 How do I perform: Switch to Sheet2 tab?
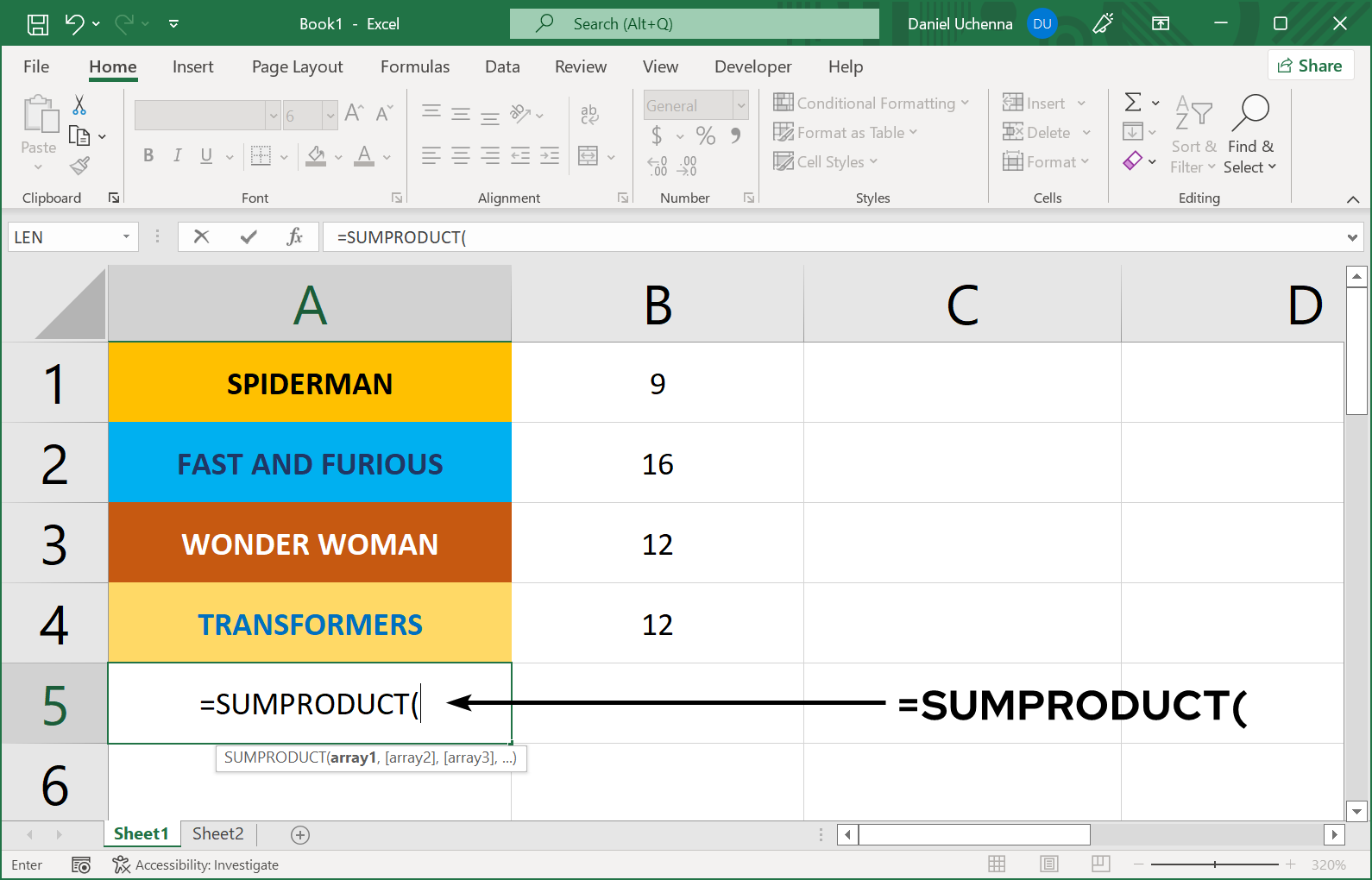coord(217,833)
